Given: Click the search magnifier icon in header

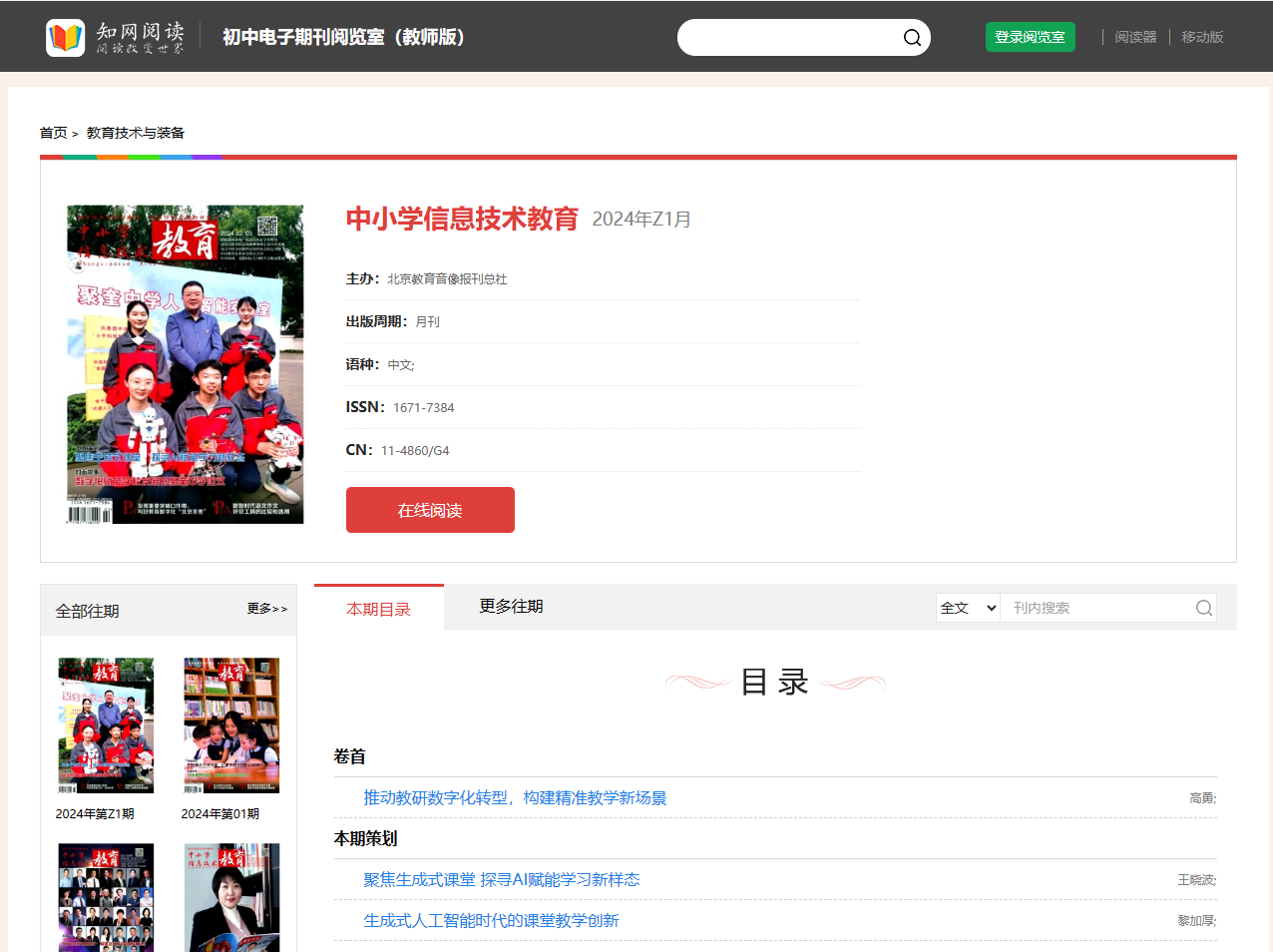Looking at the screenshot, I should coord(912,38).
